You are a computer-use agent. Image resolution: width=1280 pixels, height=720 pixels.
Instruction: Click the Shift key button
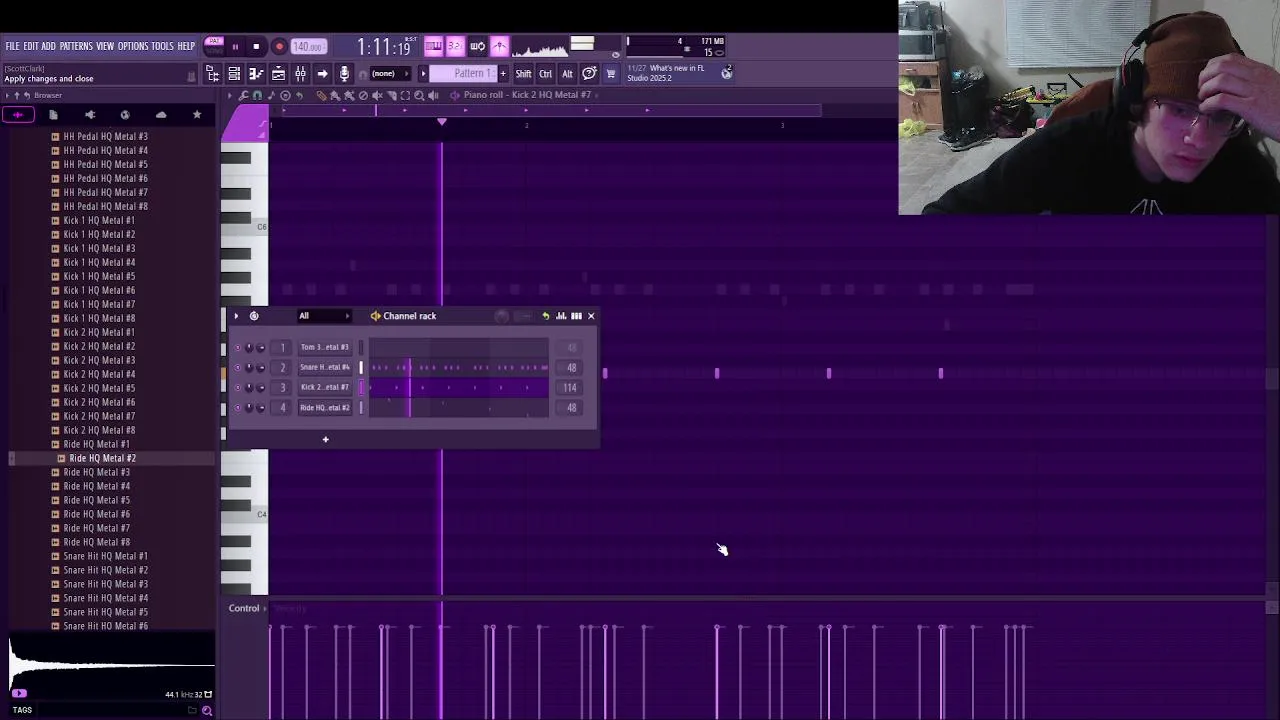click(523, 74)
